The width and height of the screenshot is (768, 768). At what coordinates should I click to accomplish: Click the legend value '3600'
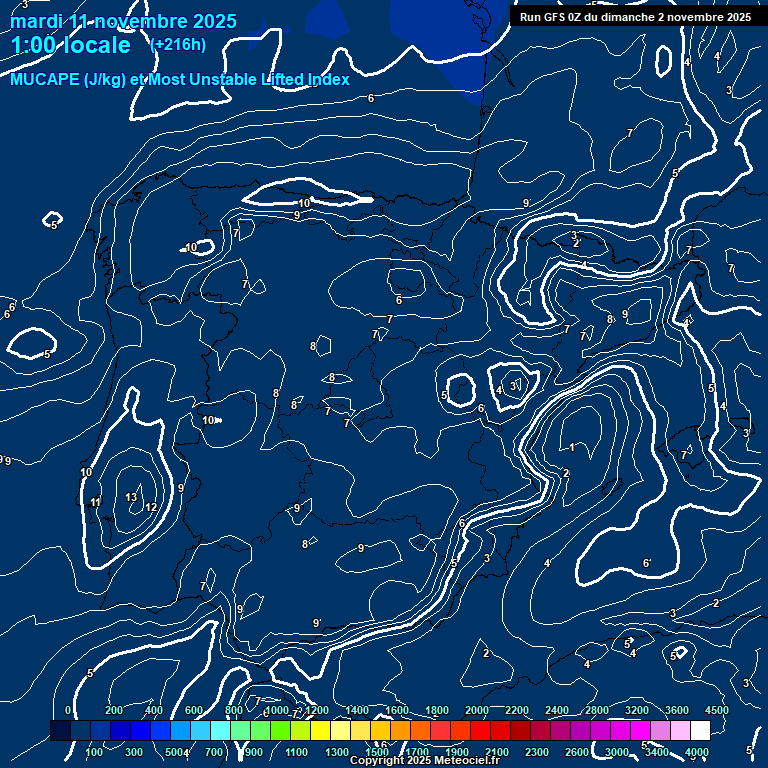677,710
